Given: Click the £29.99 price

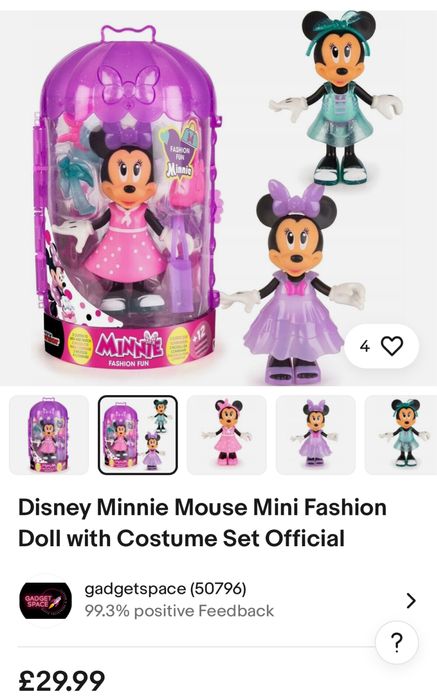Looking at the screenshot, I should 62,680.
